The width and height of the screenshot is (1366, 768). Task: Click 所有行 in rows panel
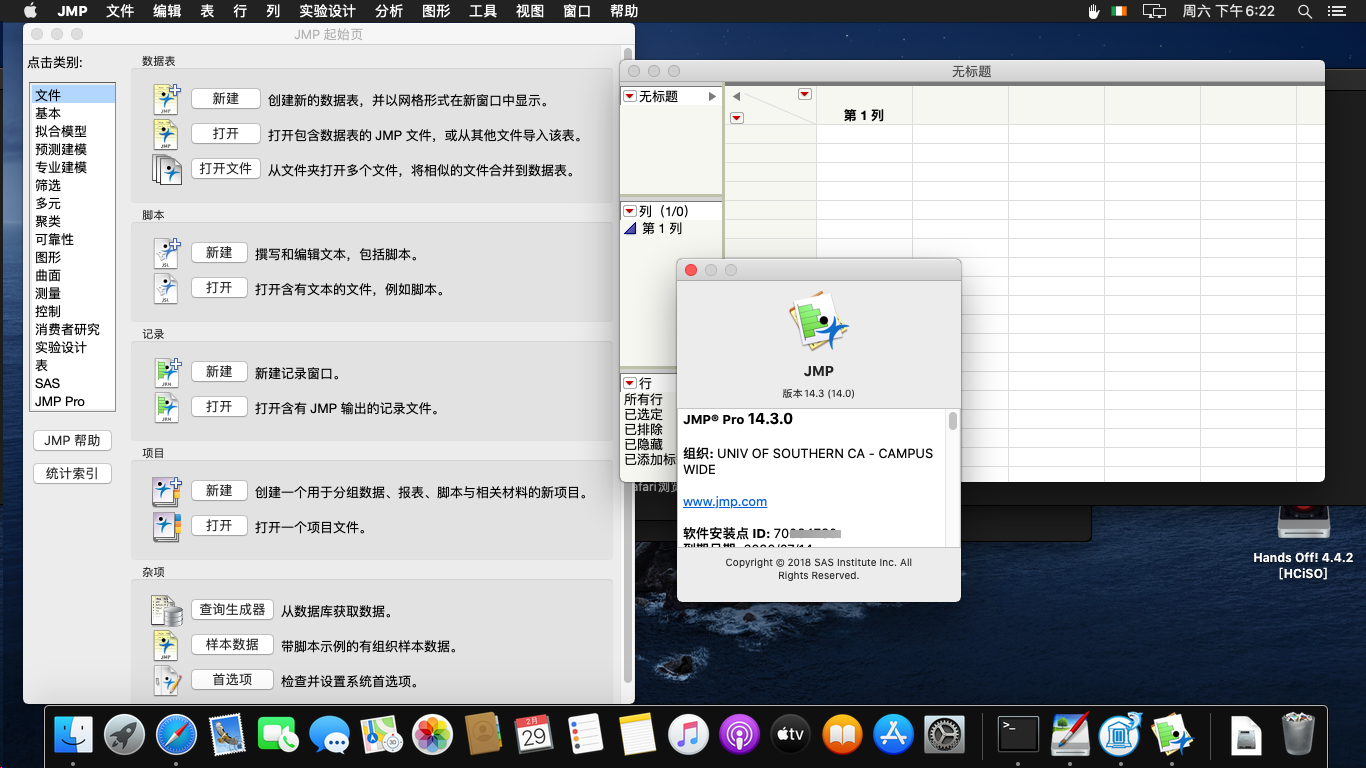643,399
